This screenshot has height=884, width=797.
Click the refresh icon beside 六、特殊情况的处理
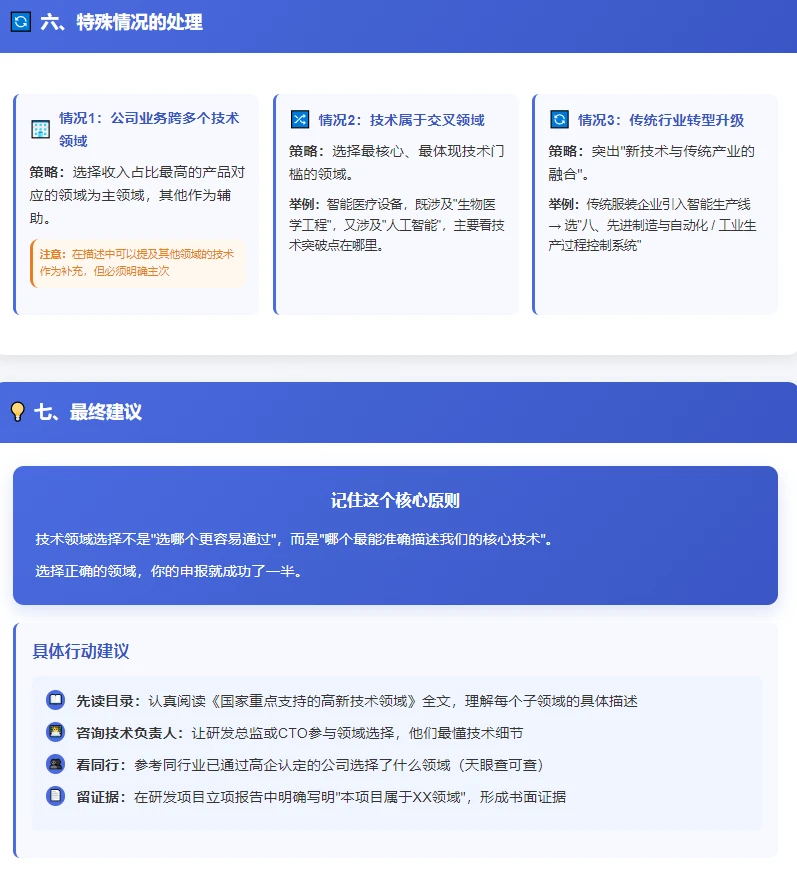[x=21, y=22]
